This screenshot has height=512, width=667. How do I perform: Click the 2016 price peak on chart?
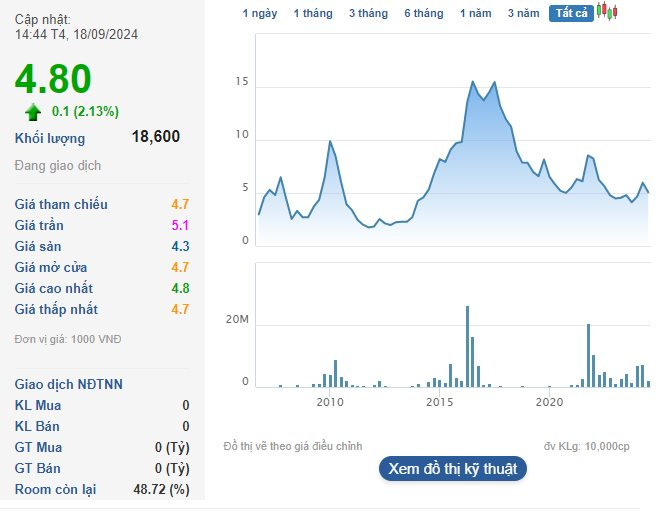coord(472,82)
